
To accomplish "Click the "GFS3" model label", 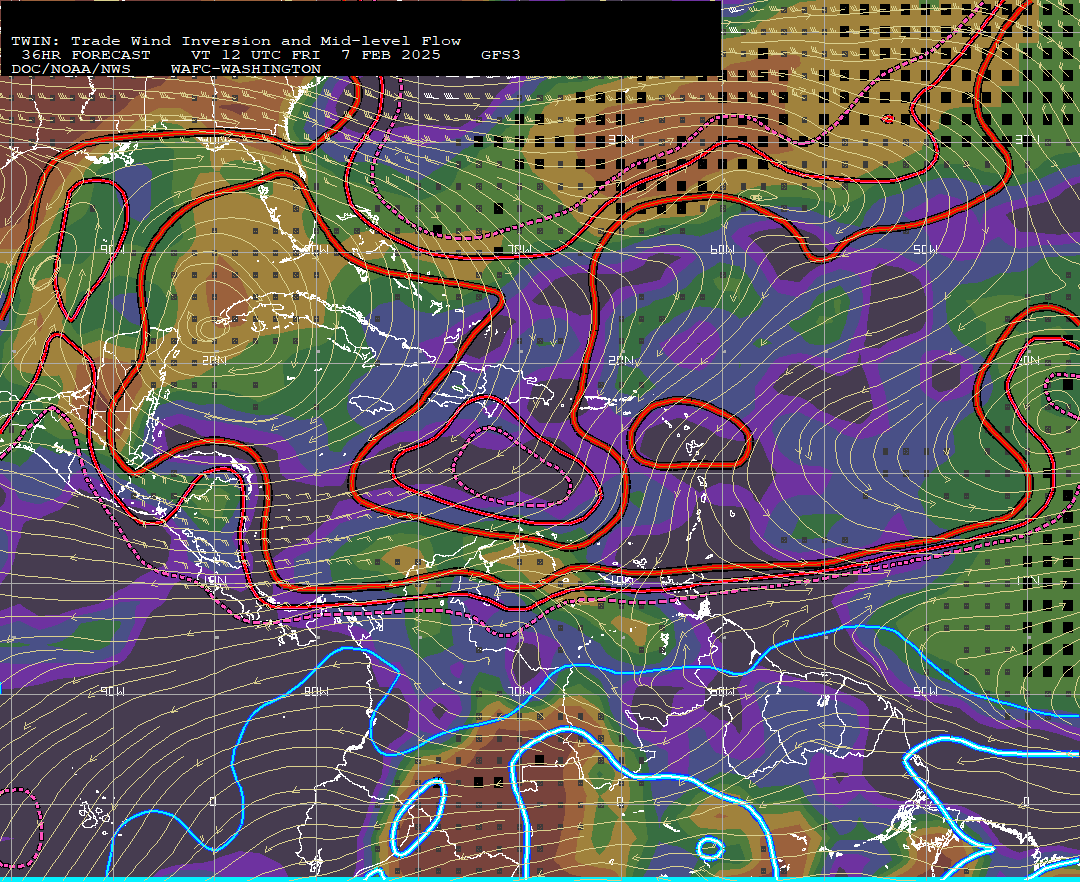I will pyautogui.click(x=501, y=55).
